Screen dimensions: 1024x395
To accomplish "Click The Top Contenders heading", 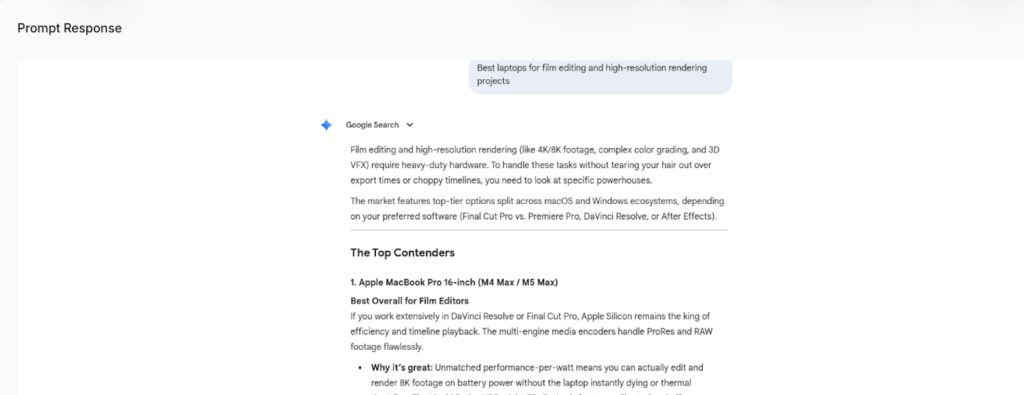I will [402, 253].
